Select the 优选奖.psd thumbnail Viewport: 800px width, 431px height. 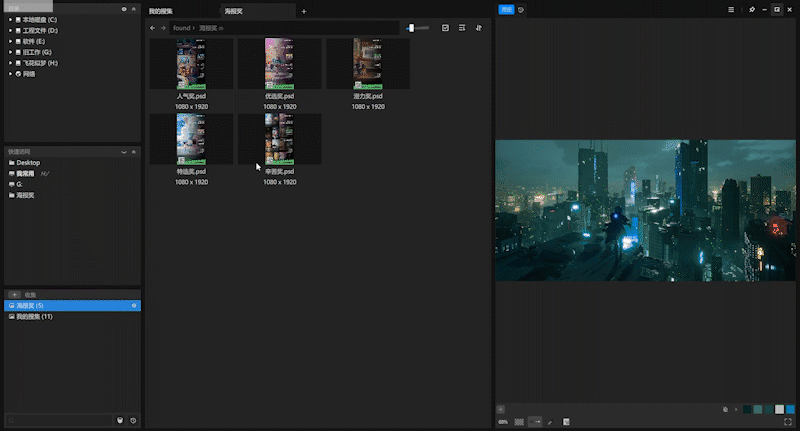pos(280,64)
